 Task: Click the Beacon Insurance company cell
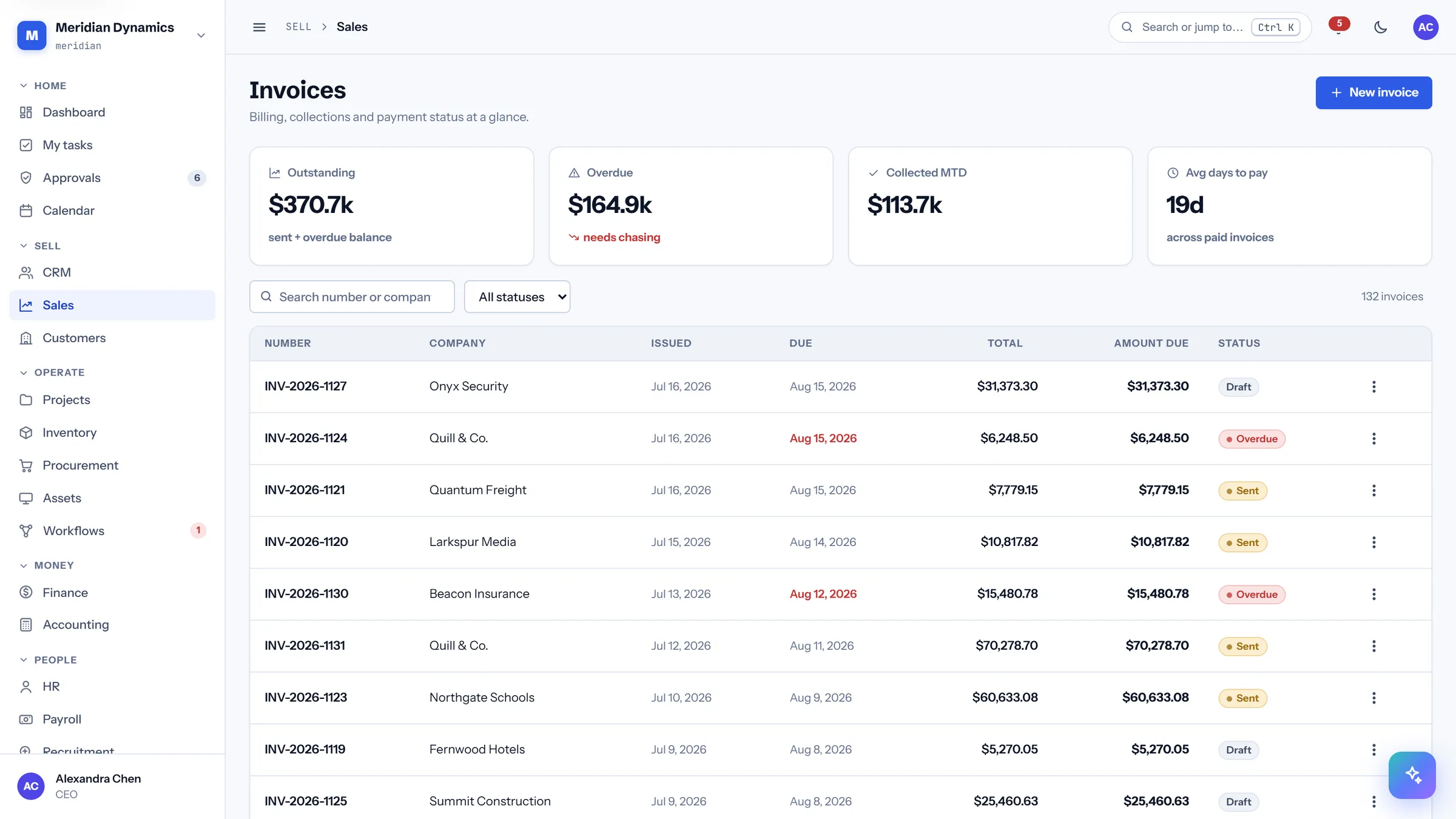click(x=479, y=594)
